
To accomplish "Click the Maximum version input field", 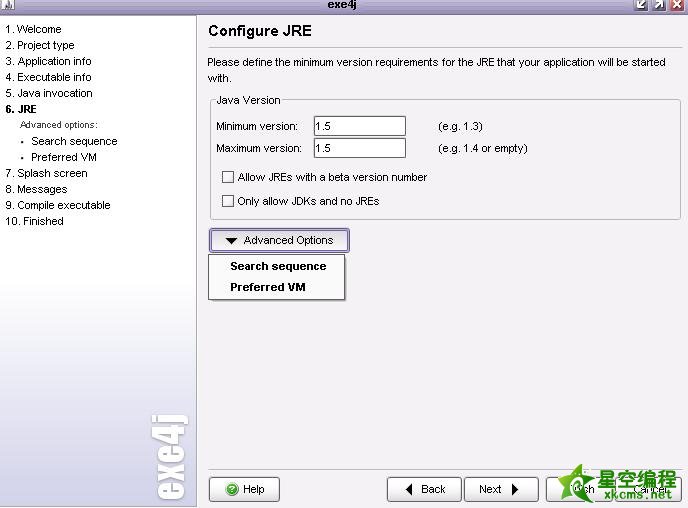I will 360,148.
